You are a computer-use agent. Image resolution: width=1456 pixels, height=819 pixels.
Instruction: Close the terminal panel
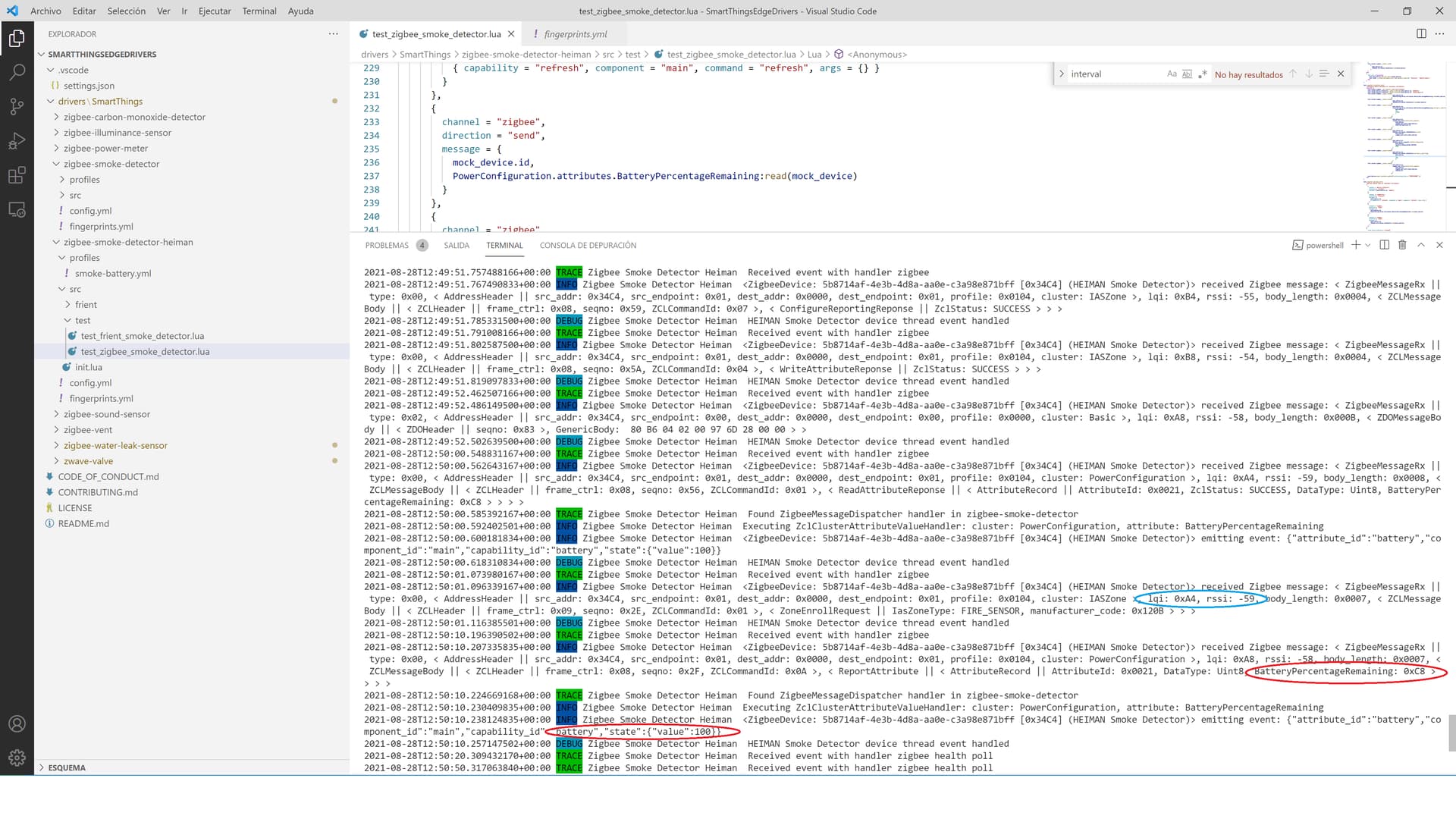pyautogui.click(x=1439, y=245)
